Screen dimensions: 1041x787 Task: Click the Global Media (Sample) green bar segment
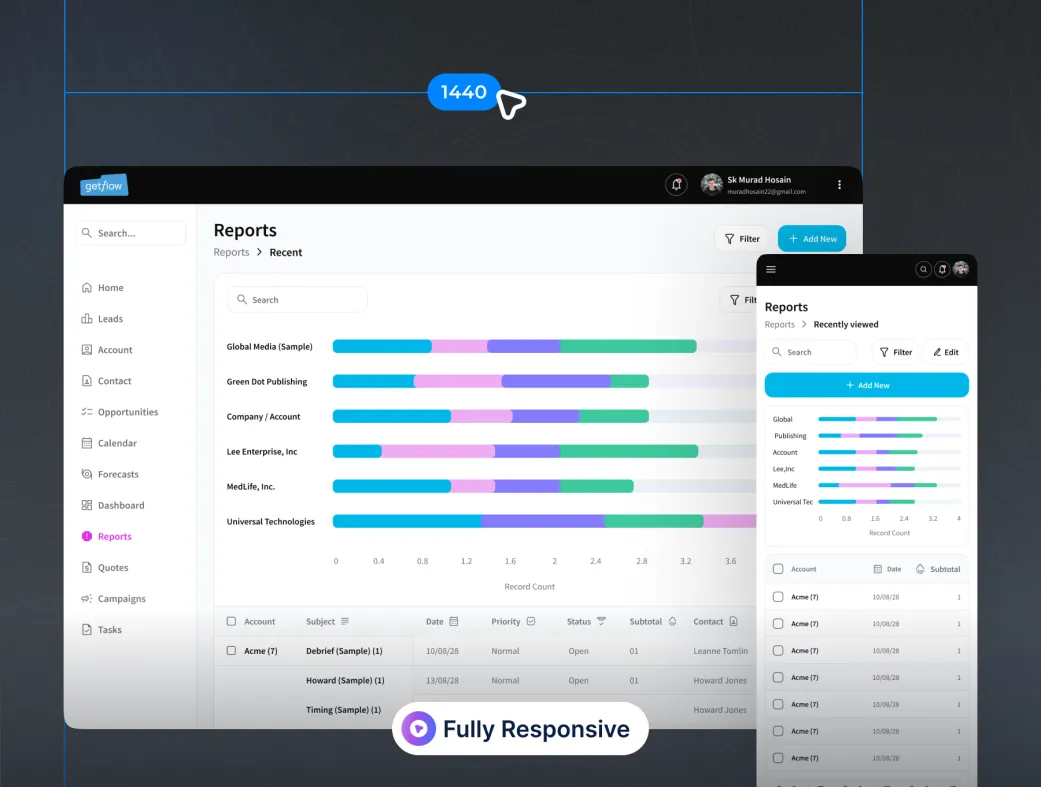tap(628, 346)
